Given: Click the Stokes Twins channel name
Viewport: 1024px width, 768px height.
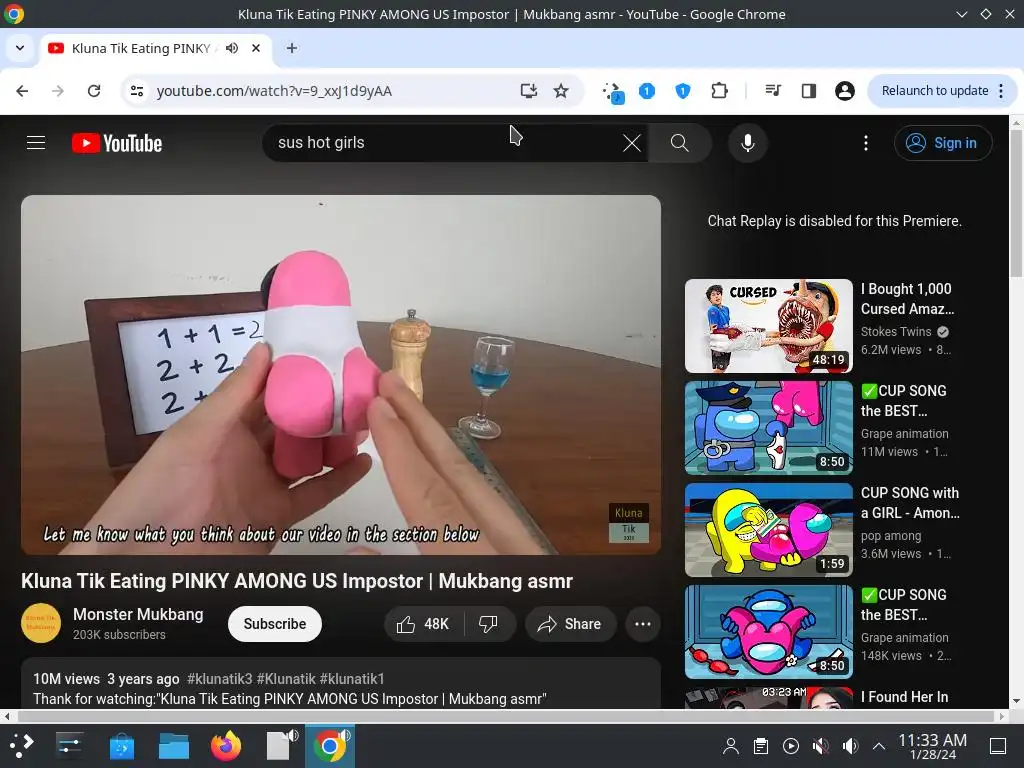Looking at the screenshot, I should coord(896,332).
